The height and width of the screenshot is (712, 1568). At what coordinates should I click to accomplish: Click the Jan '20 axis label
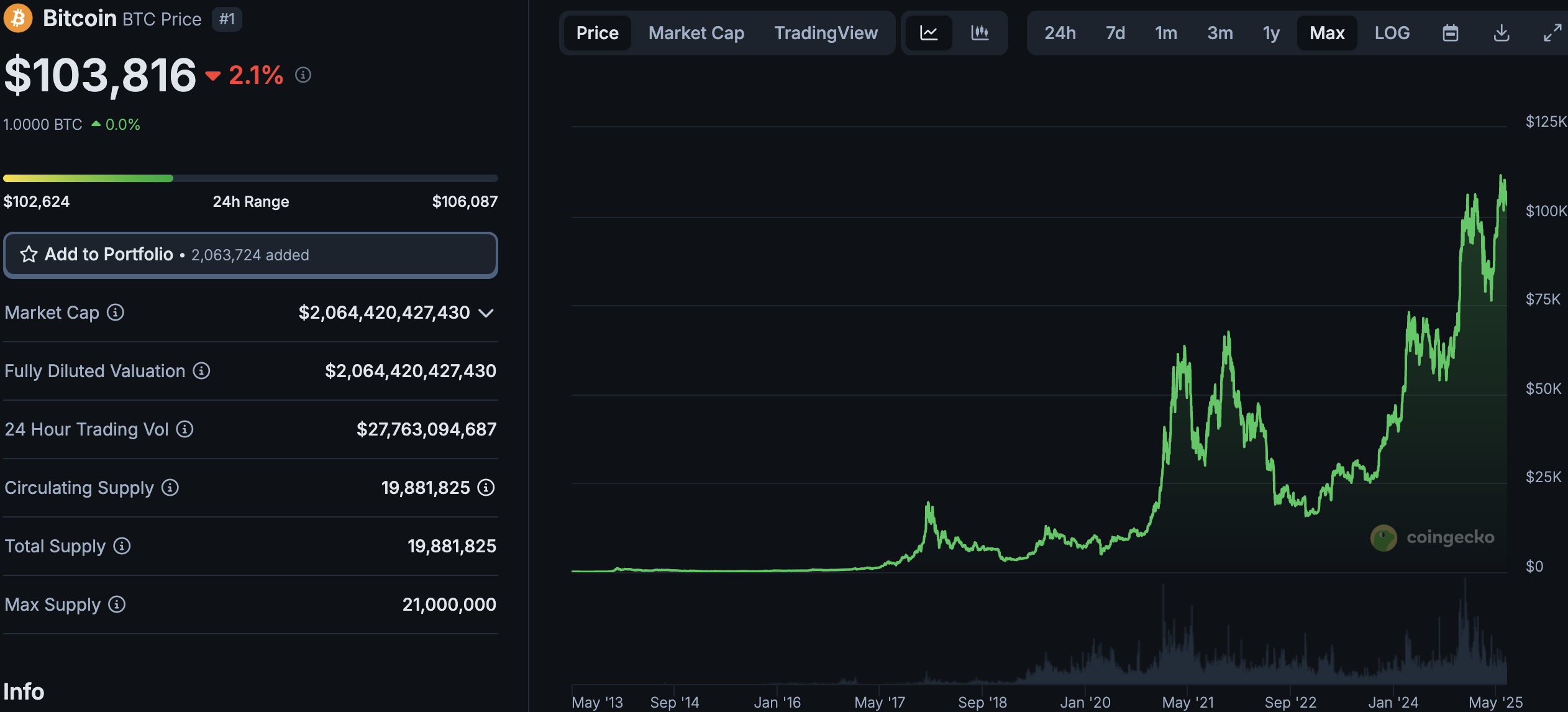click(x=1085, y=703)
